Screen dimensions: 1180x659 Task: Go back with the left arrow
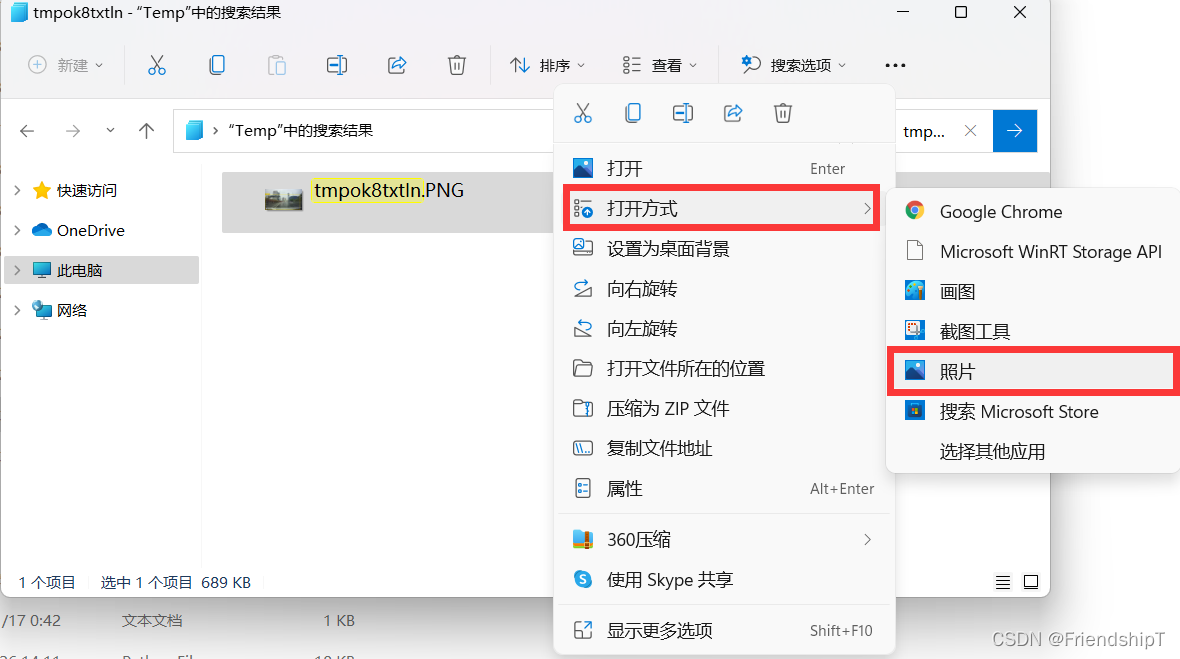[x=27, y=131]
